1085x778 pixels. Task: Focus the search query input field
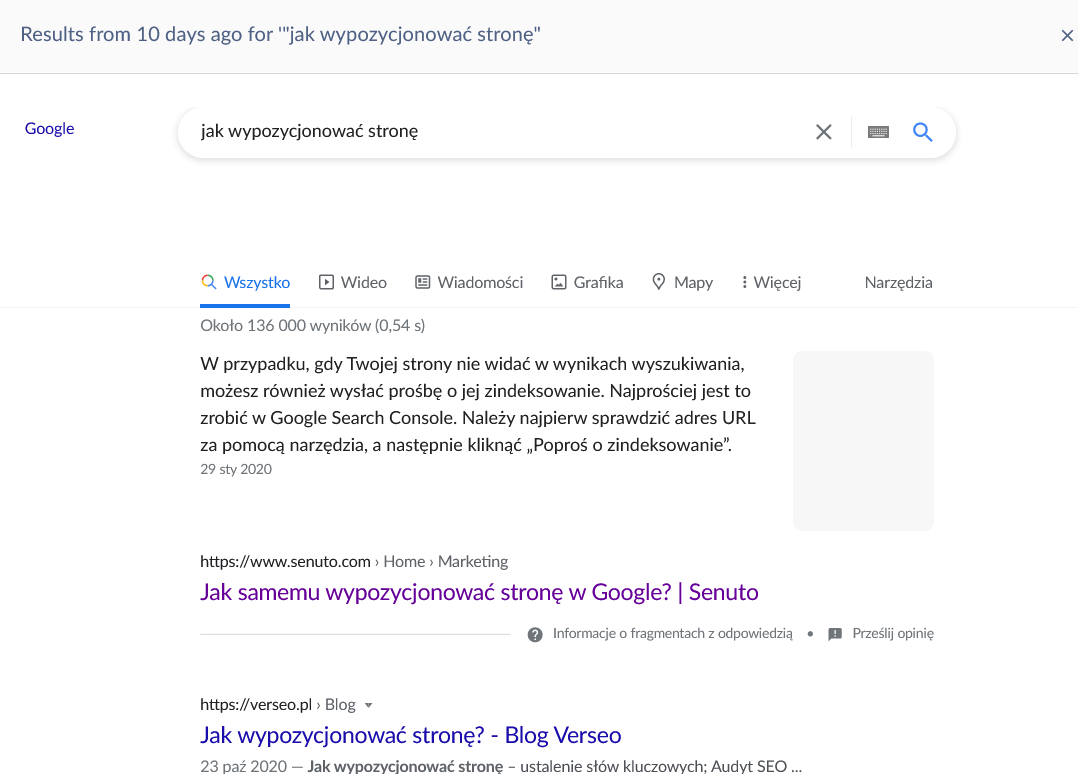click(x=498, y=132)
